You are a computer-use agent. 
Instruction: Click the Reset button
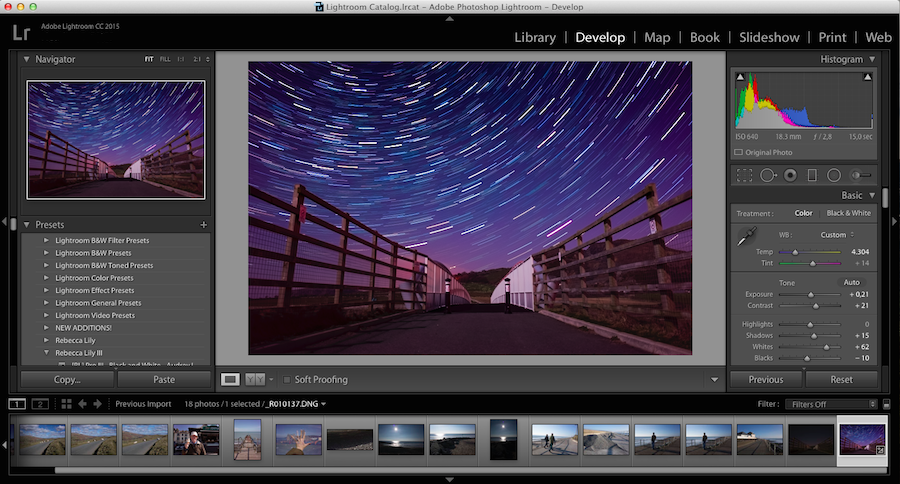pos(841,380)
